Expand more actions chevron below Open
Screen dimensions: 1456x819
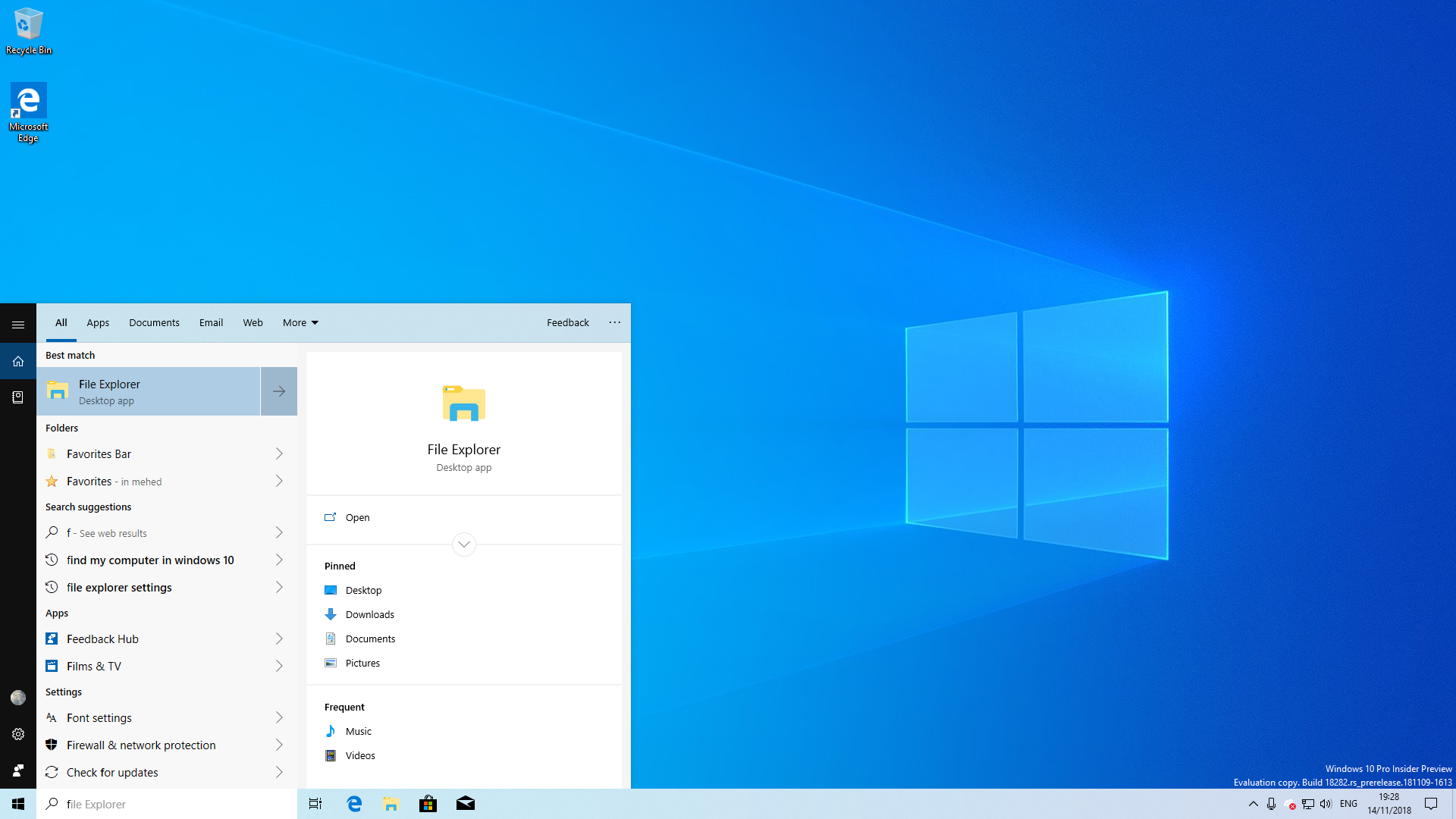(x=464, y=544)
